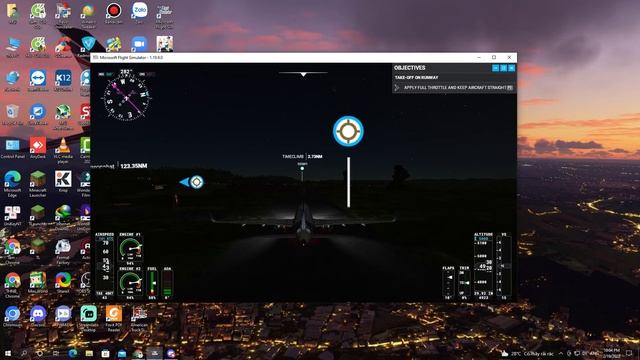The height and width of the screenshot is (360, 640).
Task: Click the Flaps position indicator
Action: [x=448, y=283]
